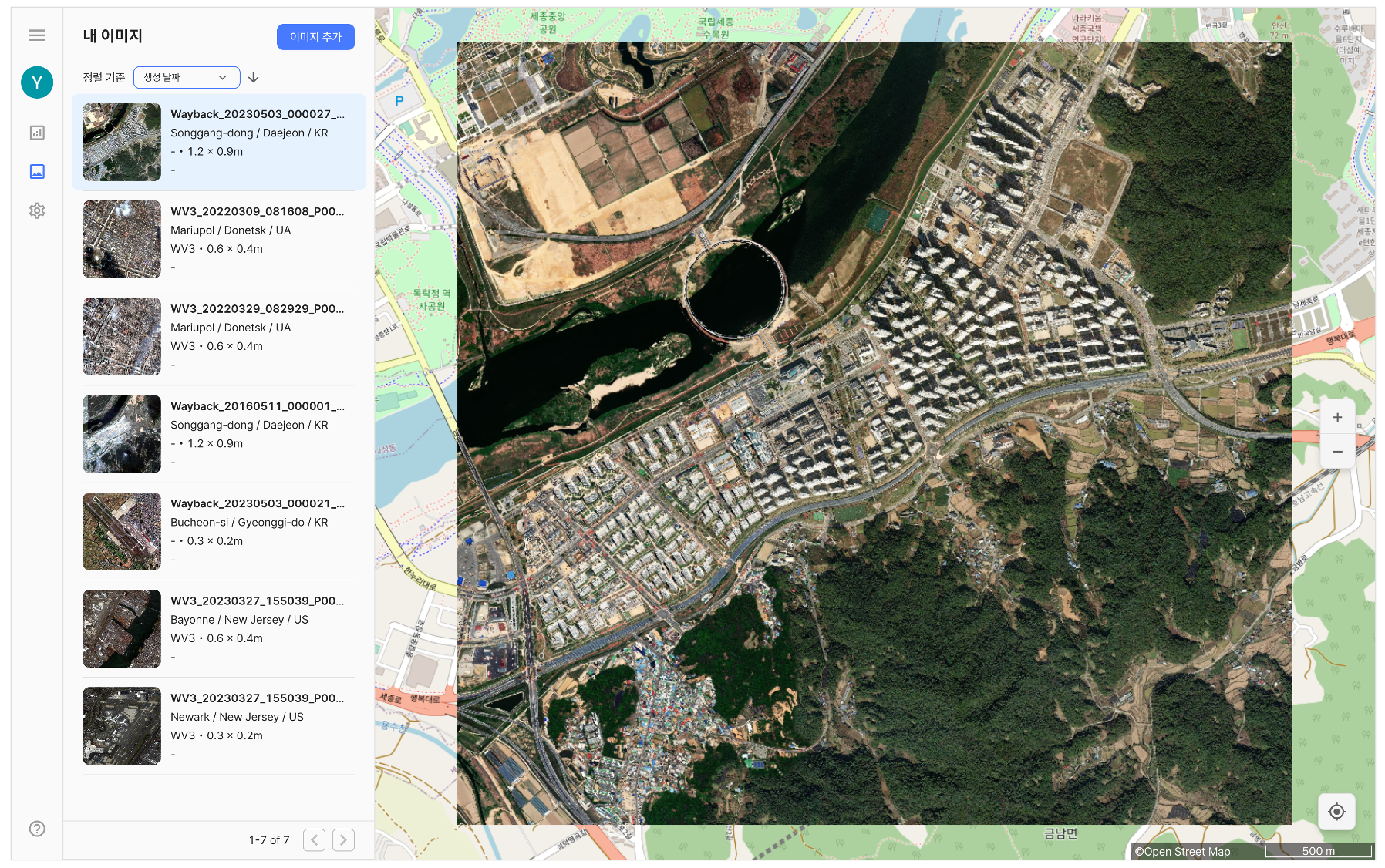Click the WV3_20220329_082929 Mariupol thumbnail

(122, 337)
